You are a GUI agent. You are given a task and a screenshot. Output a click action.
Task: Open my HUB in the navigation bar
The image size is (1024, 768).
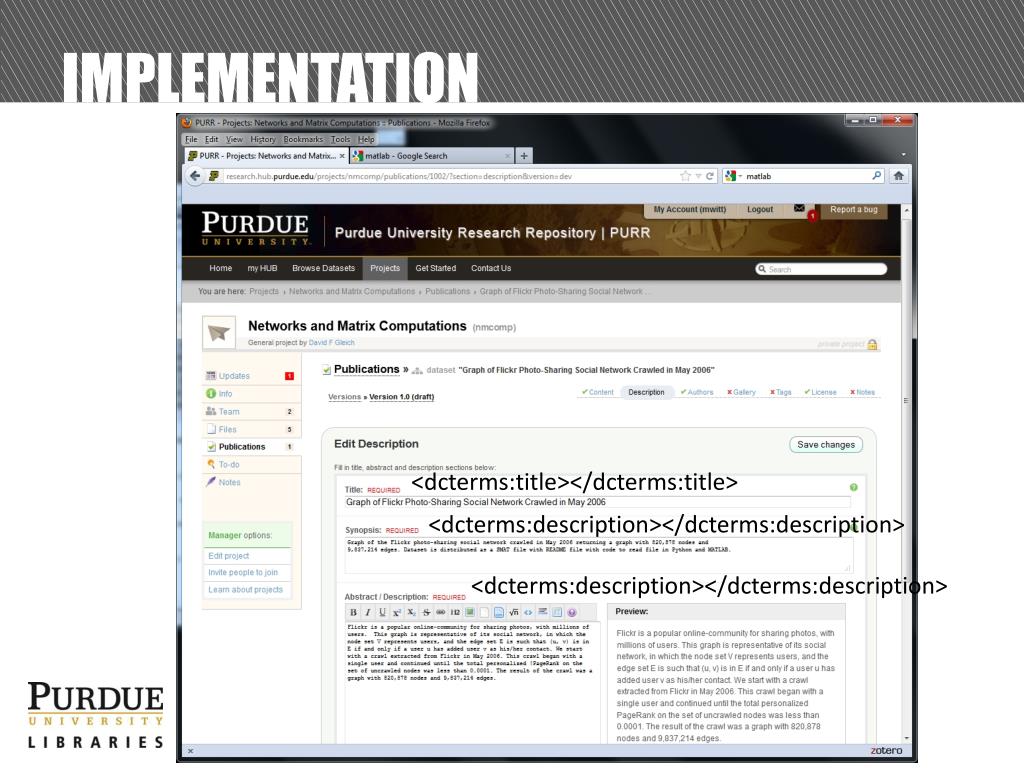click(x=263, y=268)
